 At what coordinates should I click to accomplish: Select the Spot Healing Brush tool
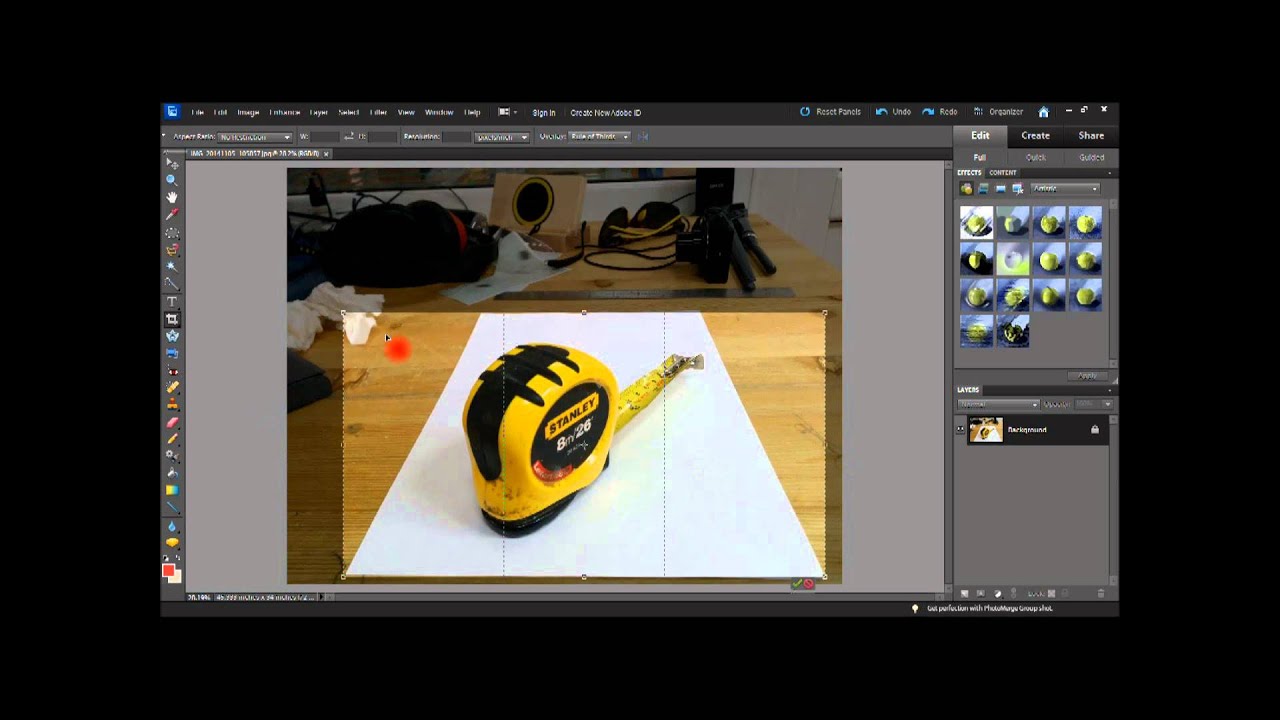tap(172, 386)
